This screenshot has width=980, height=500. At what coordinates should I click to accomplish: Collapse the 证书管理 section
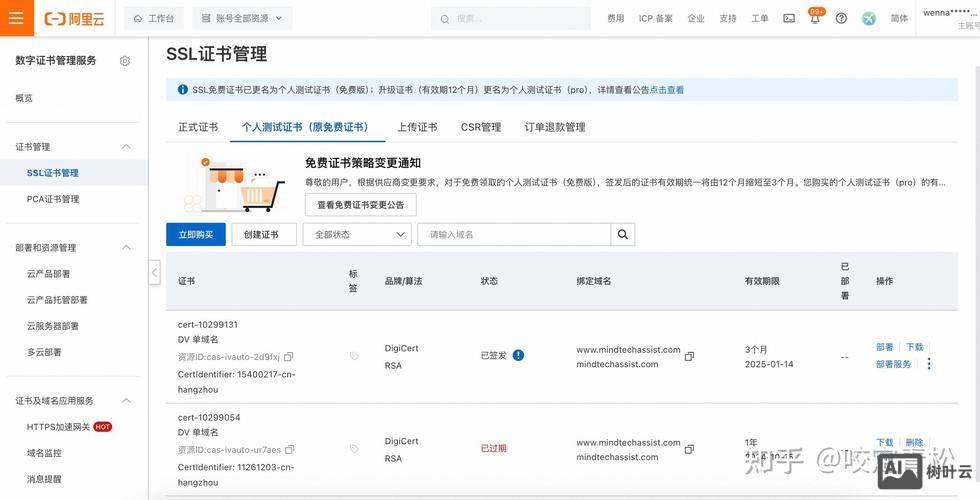click(126, 147)
